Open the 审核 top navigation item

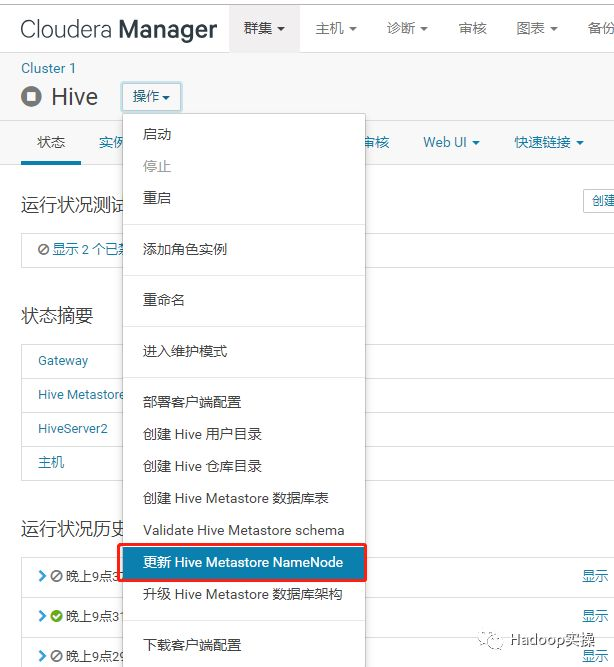(472, 29)
